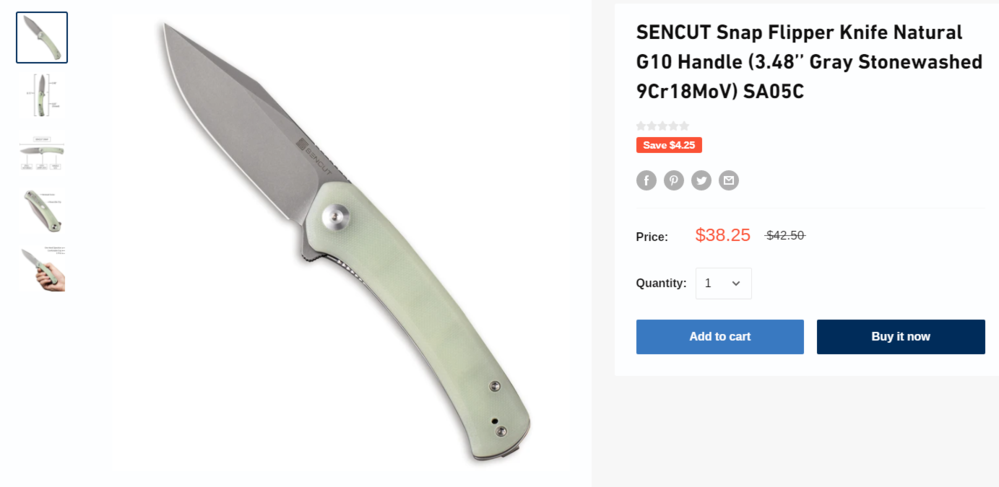
Task: Open the Quantity dropdown
Action: 723,283
